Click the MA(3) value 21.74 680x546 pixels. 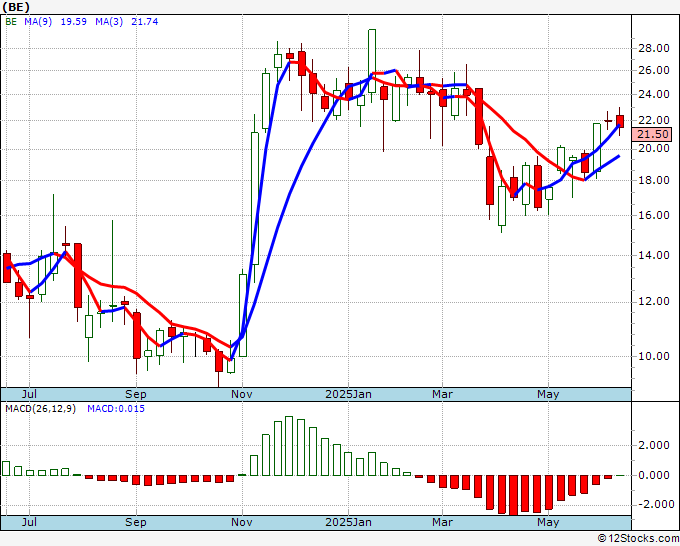pos(144,22)
